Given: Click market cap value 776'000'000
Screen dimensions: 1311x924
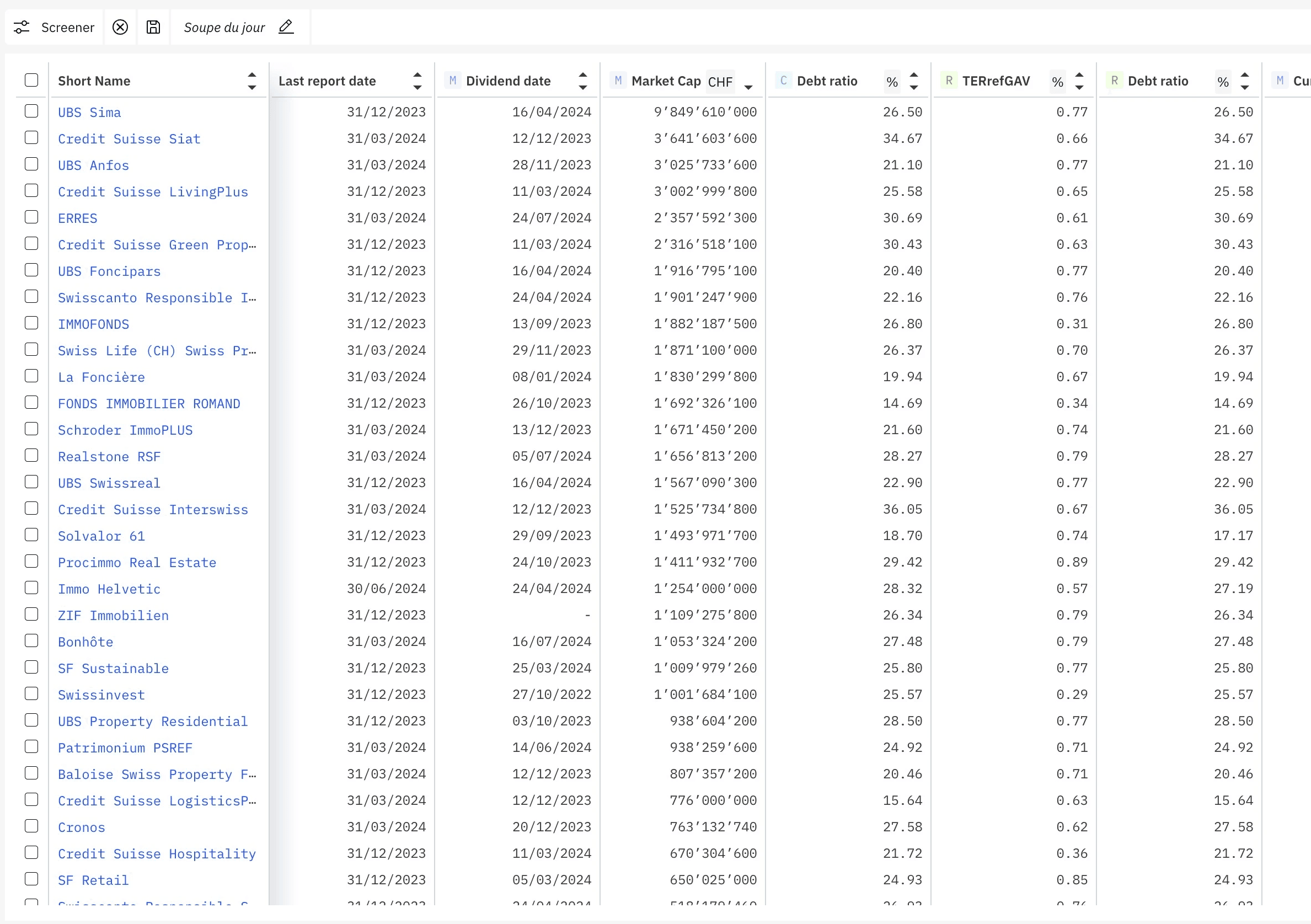Looking at the screenshot, I should tap(714, 800).
